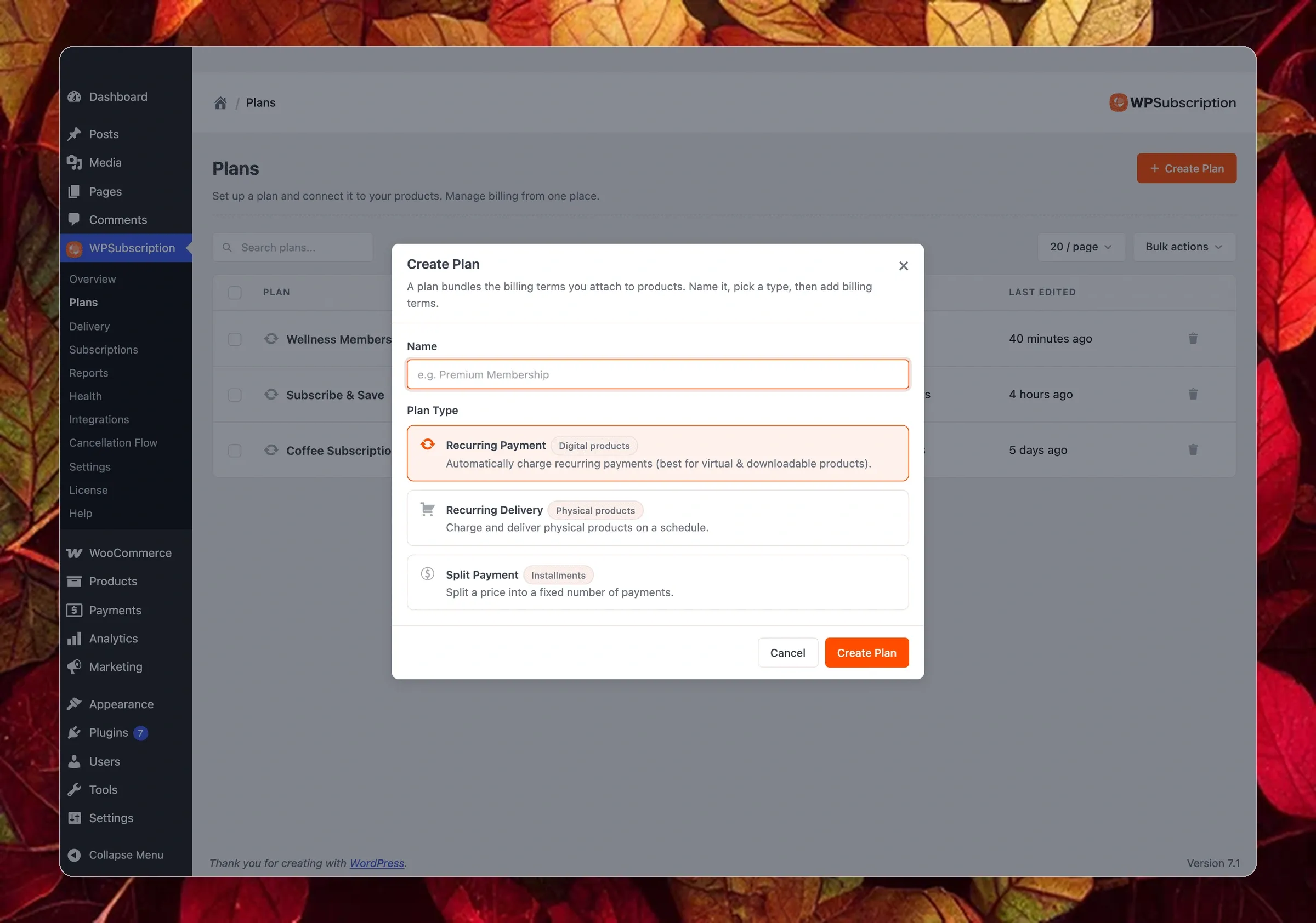The height and width of the screenshot is (923, 1316).
Task: Toggle the select-all plans checkbox in header
Action: coord(235,293)
